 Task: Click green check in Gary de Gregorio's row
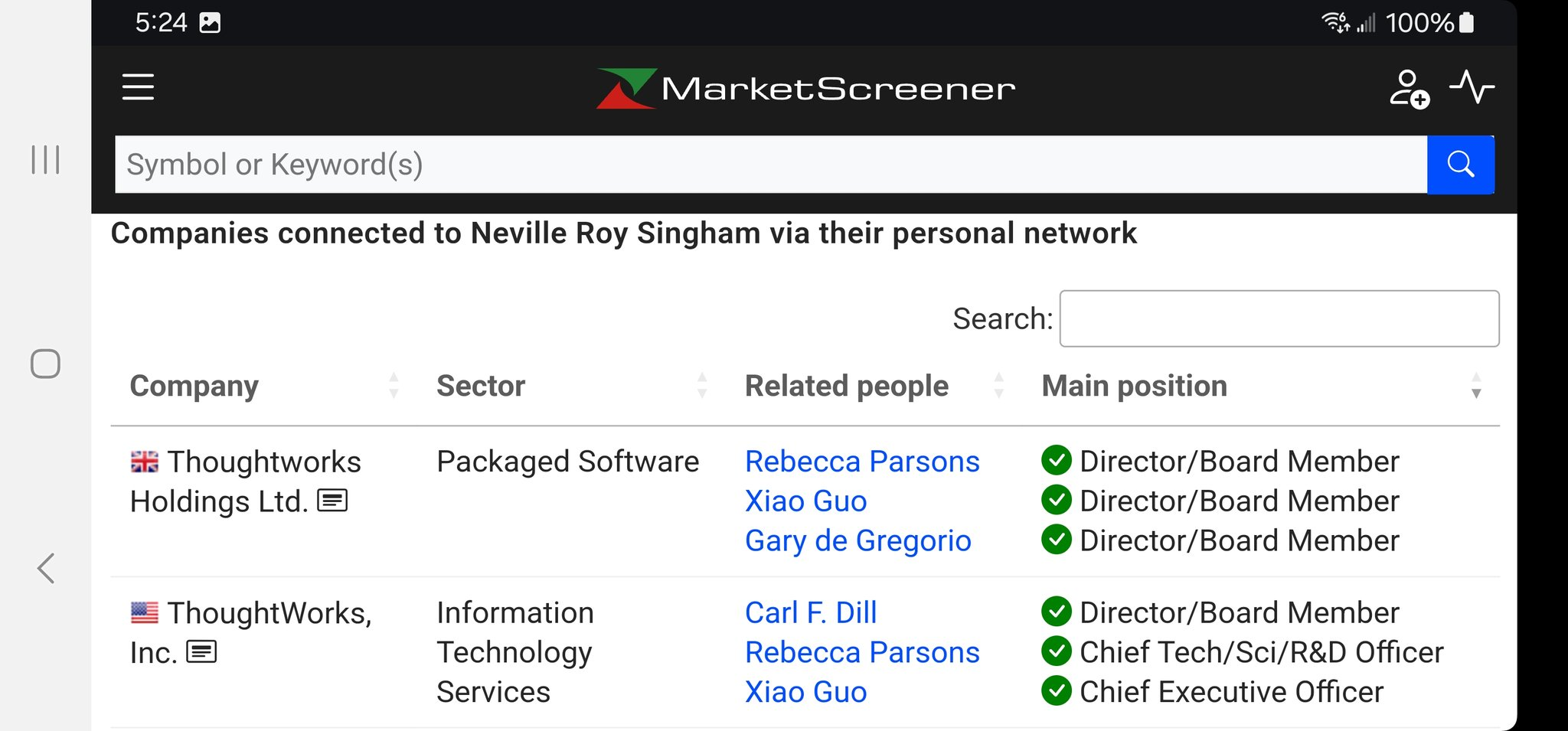pos(1057,539)
